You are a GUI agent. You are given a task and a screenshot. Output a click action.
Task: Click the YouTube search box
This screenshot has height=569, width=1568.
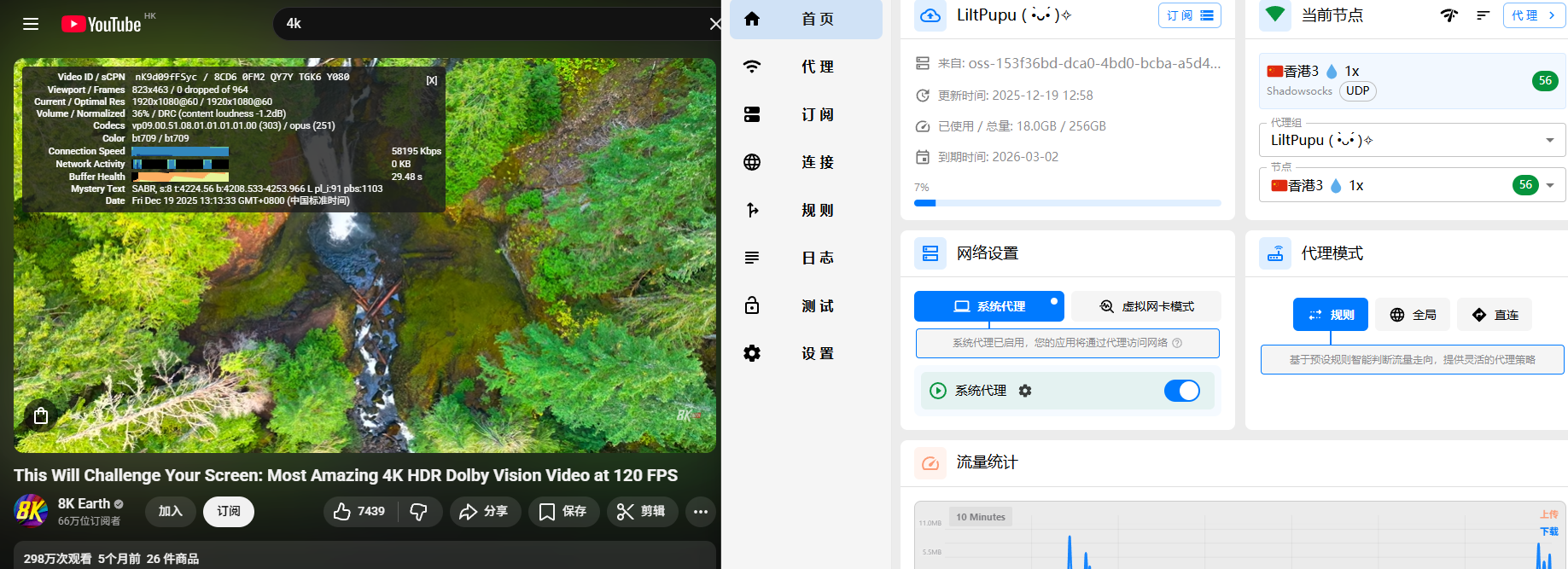(495, 24)
